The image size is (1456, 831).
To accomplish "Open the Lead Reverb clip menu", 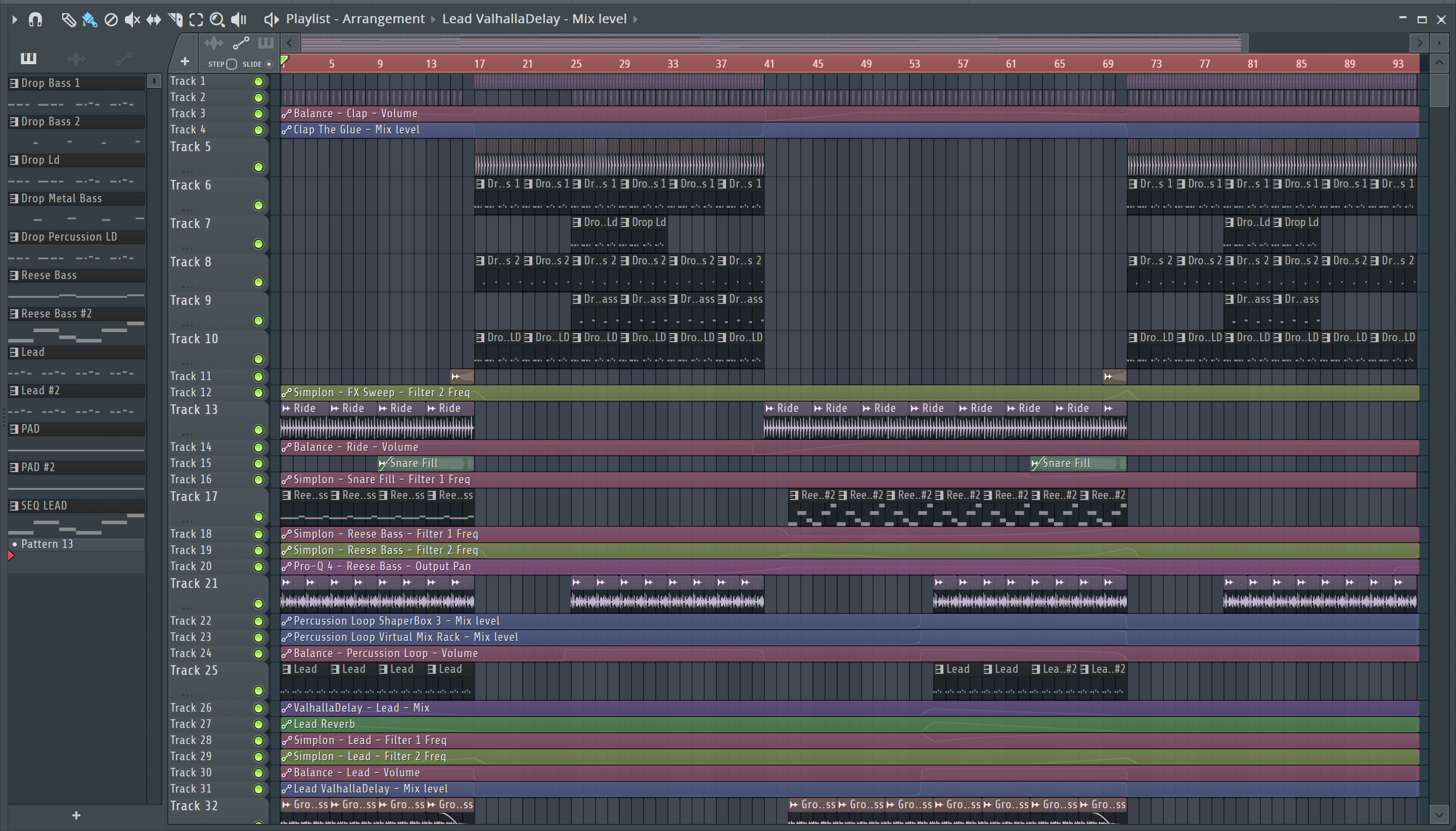I will [287, 724].
